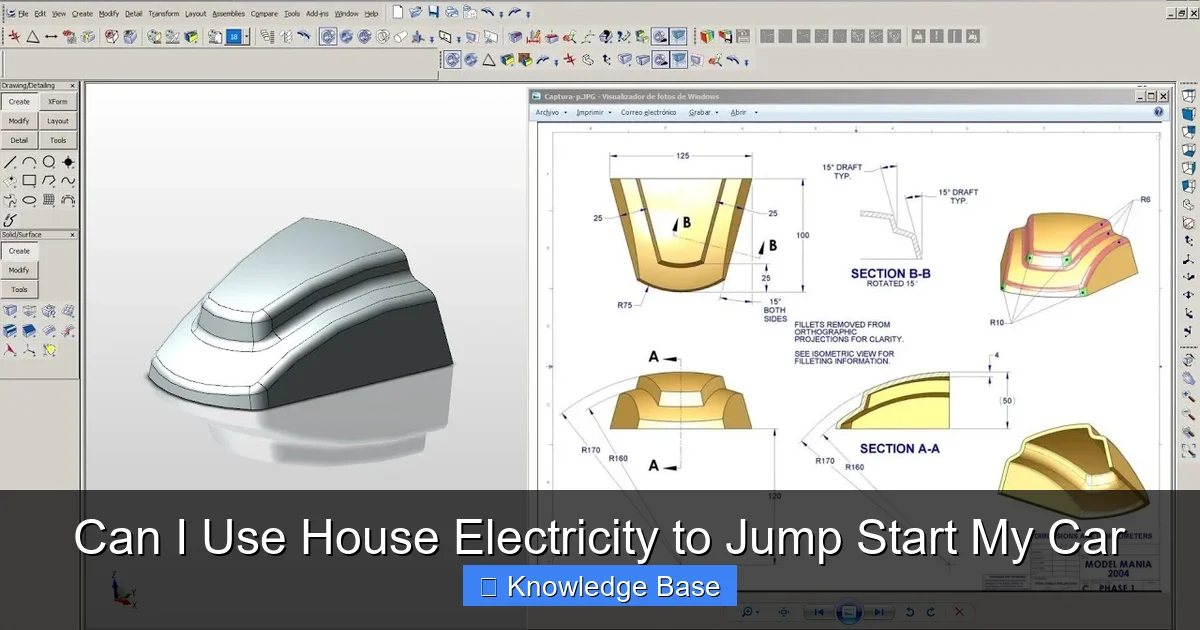Click the blue view cube icon in right toolbar
Viewport: 1200px width, 630px height.
click(x=1188, y=114)
